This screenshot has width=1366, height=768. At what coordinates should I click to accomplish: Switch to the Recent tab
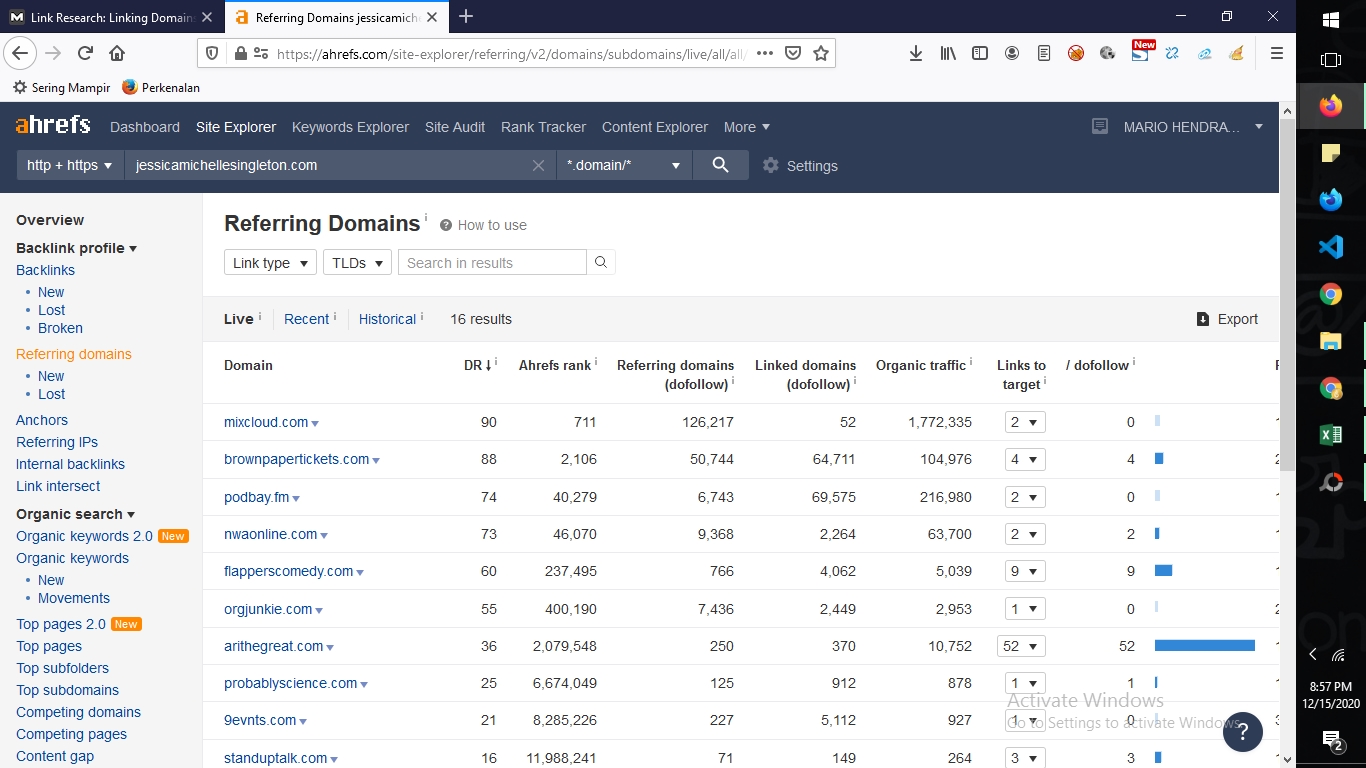click(x=306, y=319)
